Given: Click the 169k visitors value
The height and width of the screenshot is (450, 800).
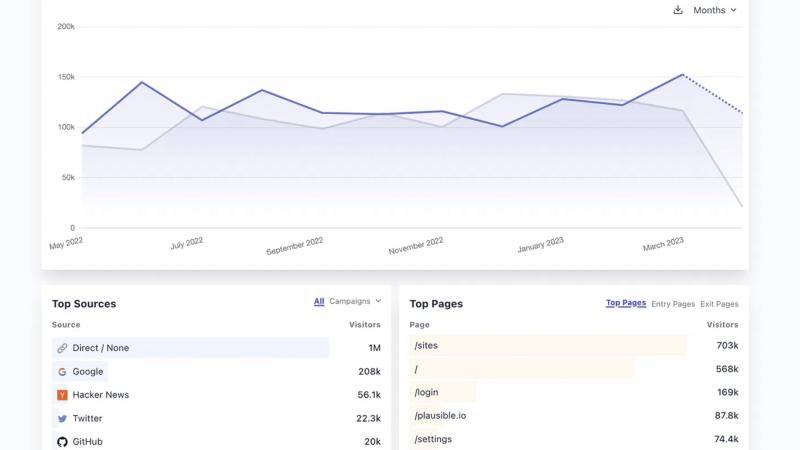Looking at the screenshot, I should (728, 392).
